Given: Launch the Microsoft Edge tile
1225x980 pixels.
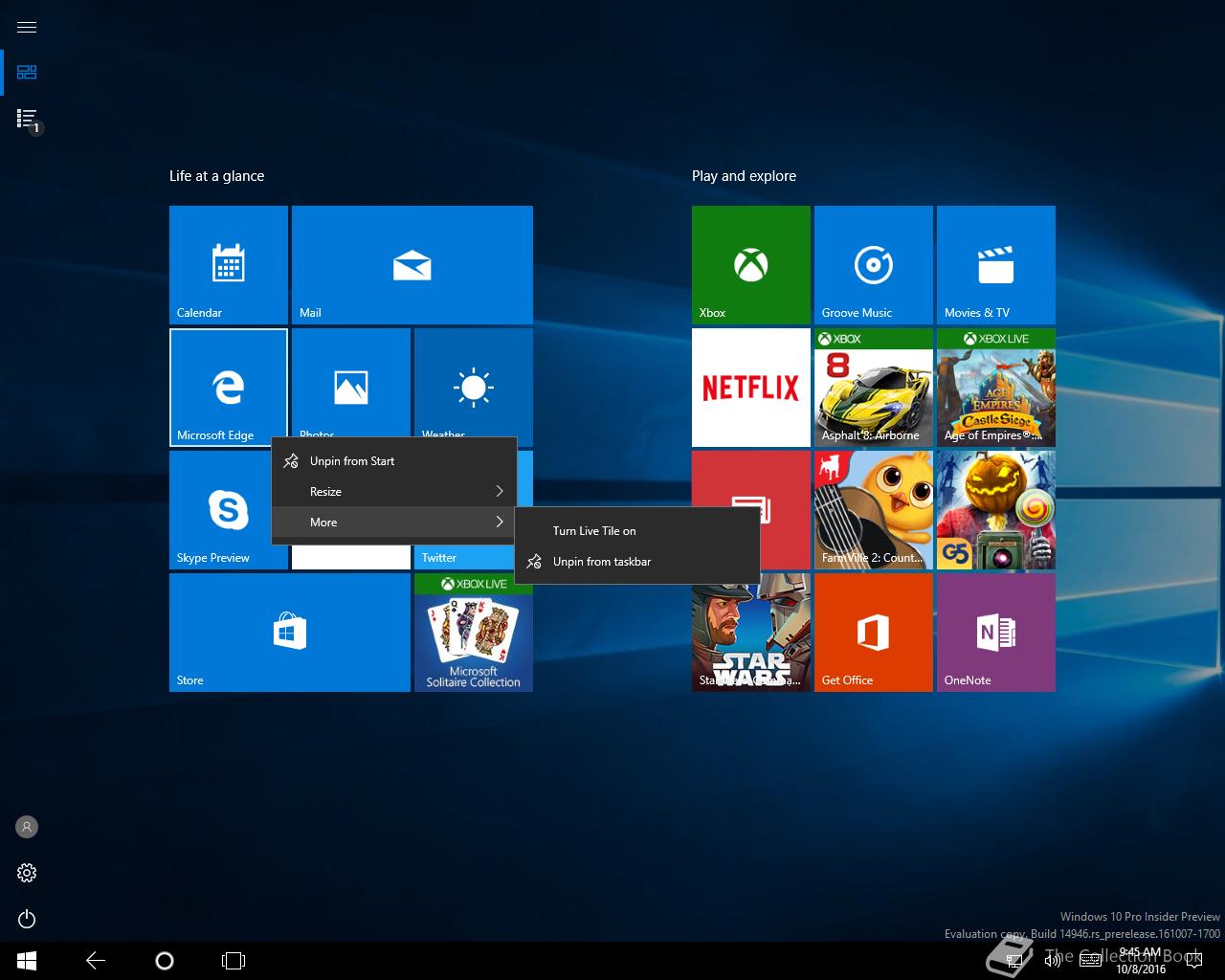Looking at the screenshot, I should tap(229, 388).
